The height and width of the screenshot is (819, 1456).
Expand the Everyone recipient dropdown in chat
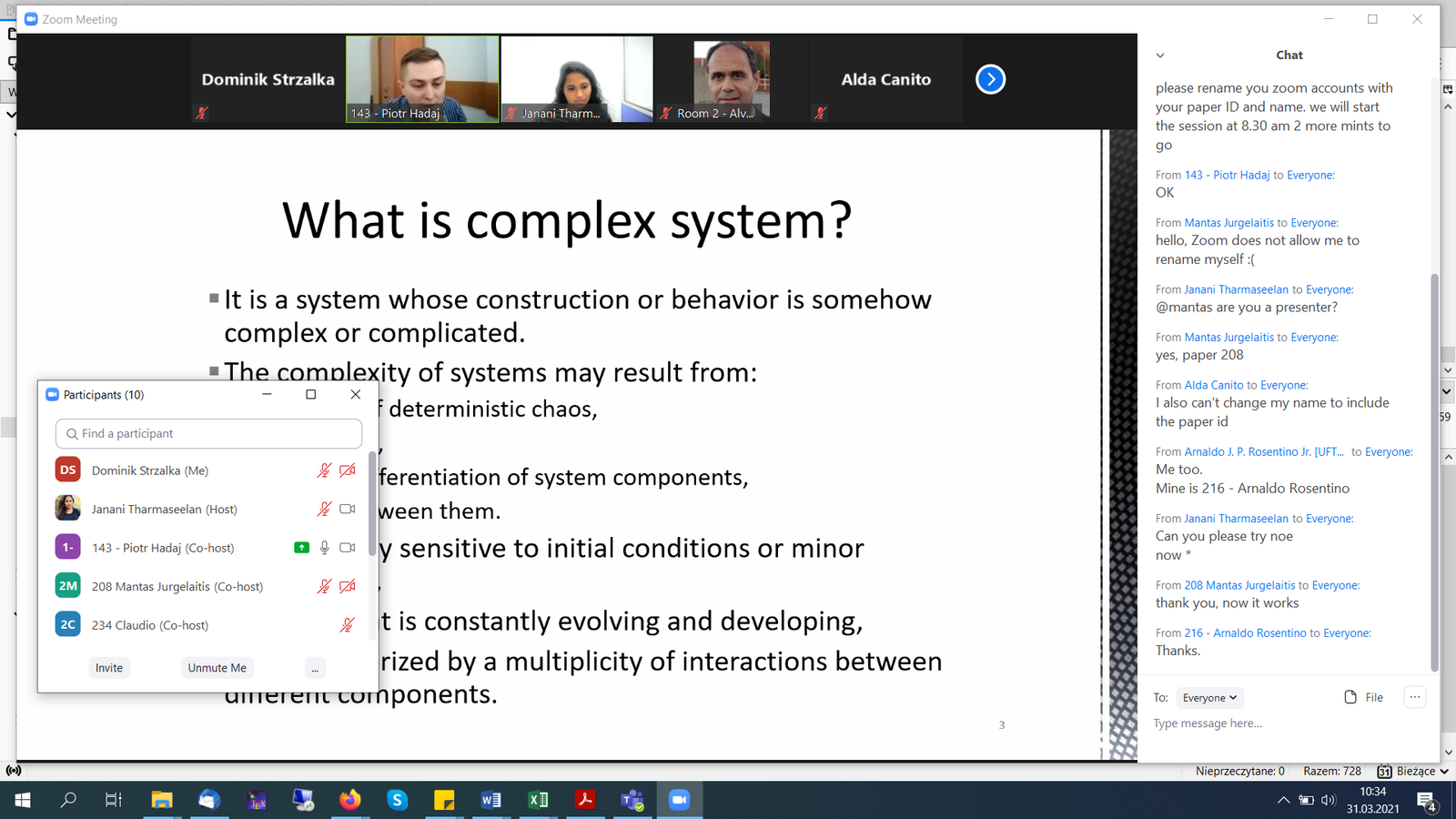point(1209,698)
